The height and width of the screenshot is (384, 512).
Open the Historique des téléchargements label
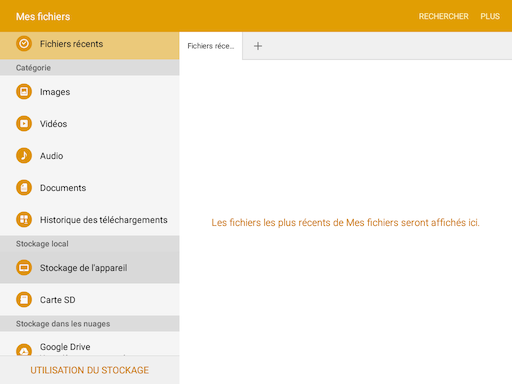104,220
